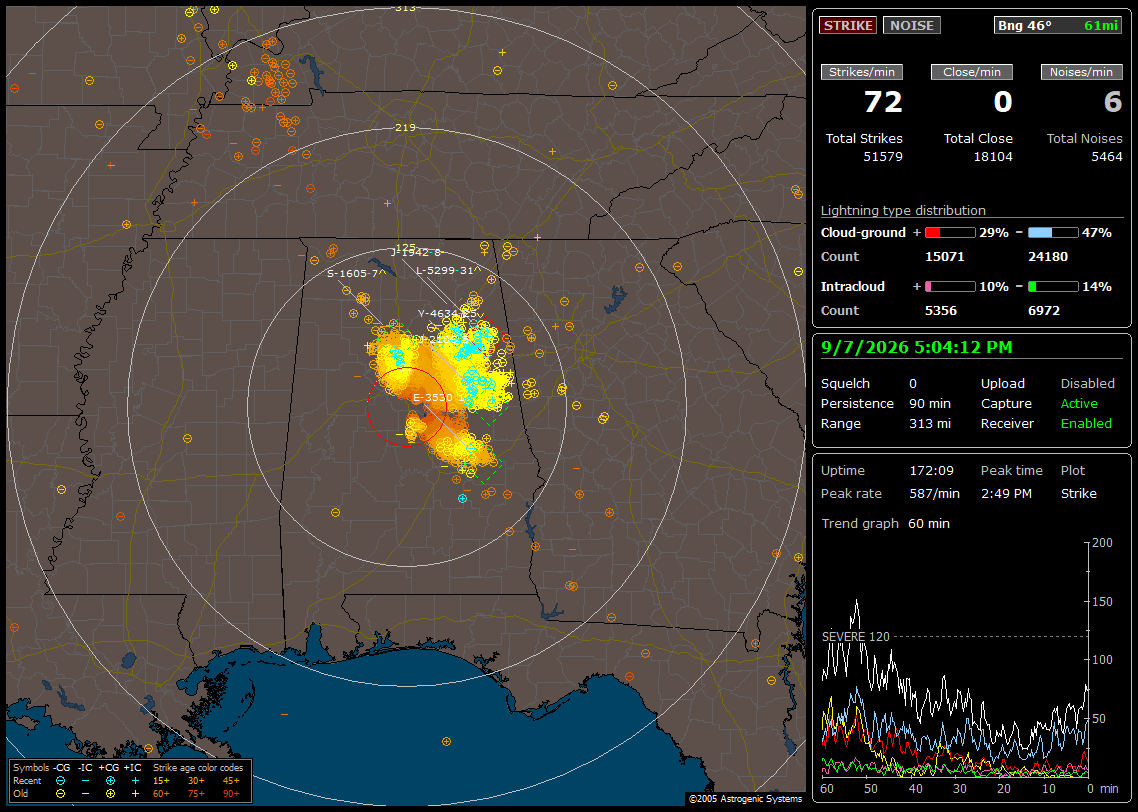Click the Recent -CG legend symbol
The width and height of the screenshot is (1138, 812).
coord(60,781)
